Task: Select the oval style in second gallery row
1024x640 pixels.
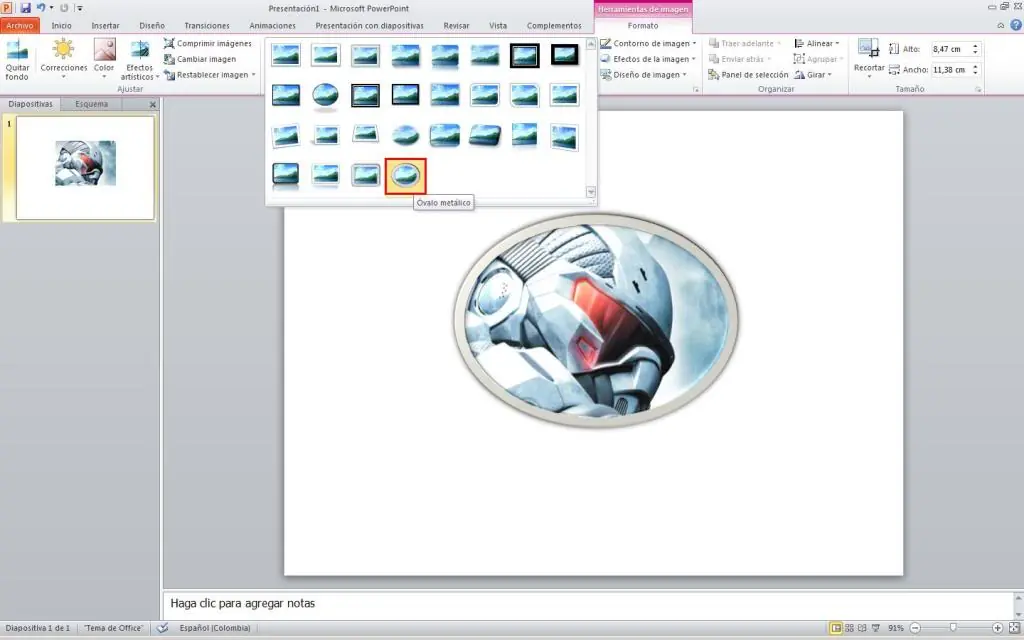Action: coord(325,95)
